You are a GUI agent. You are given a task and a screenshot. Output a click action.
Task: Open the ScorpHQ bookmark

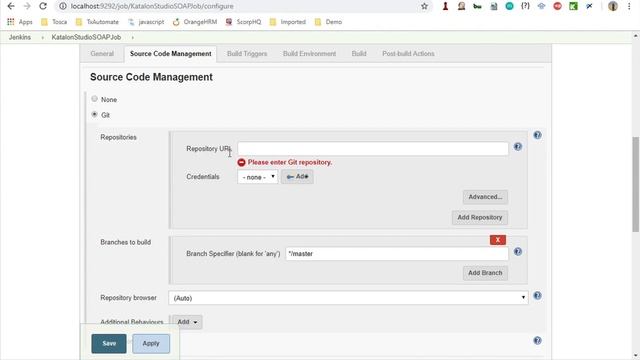tap(244, 22)
